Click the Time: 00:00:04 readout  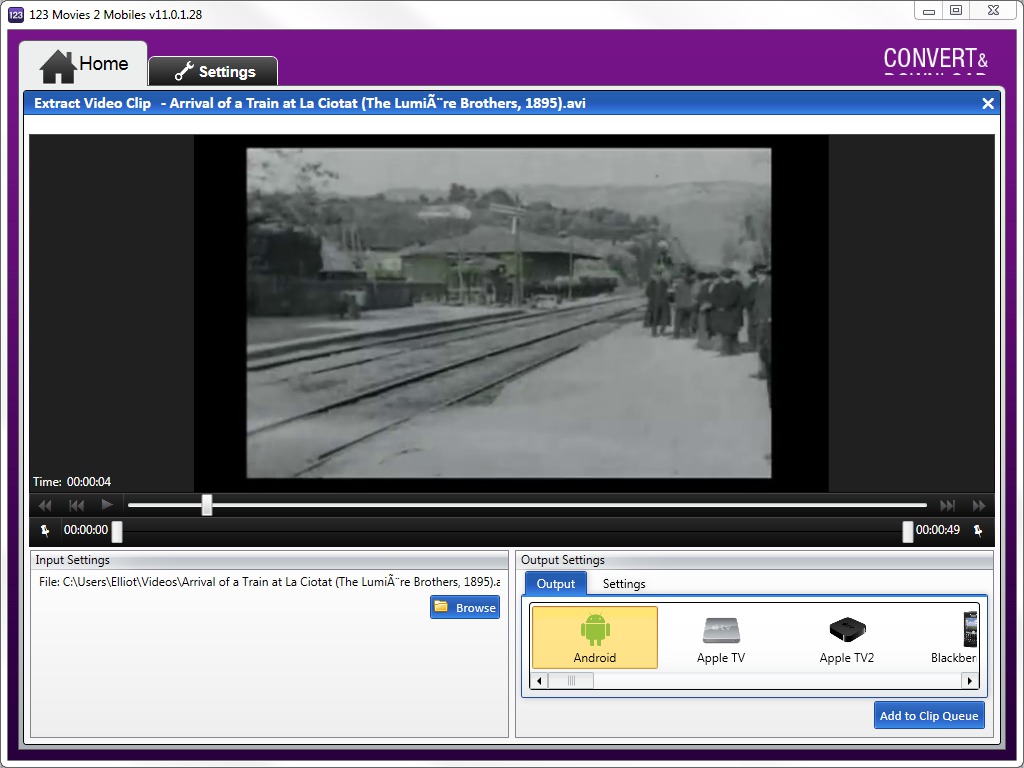pyautogui.click(x=72, y=482)
